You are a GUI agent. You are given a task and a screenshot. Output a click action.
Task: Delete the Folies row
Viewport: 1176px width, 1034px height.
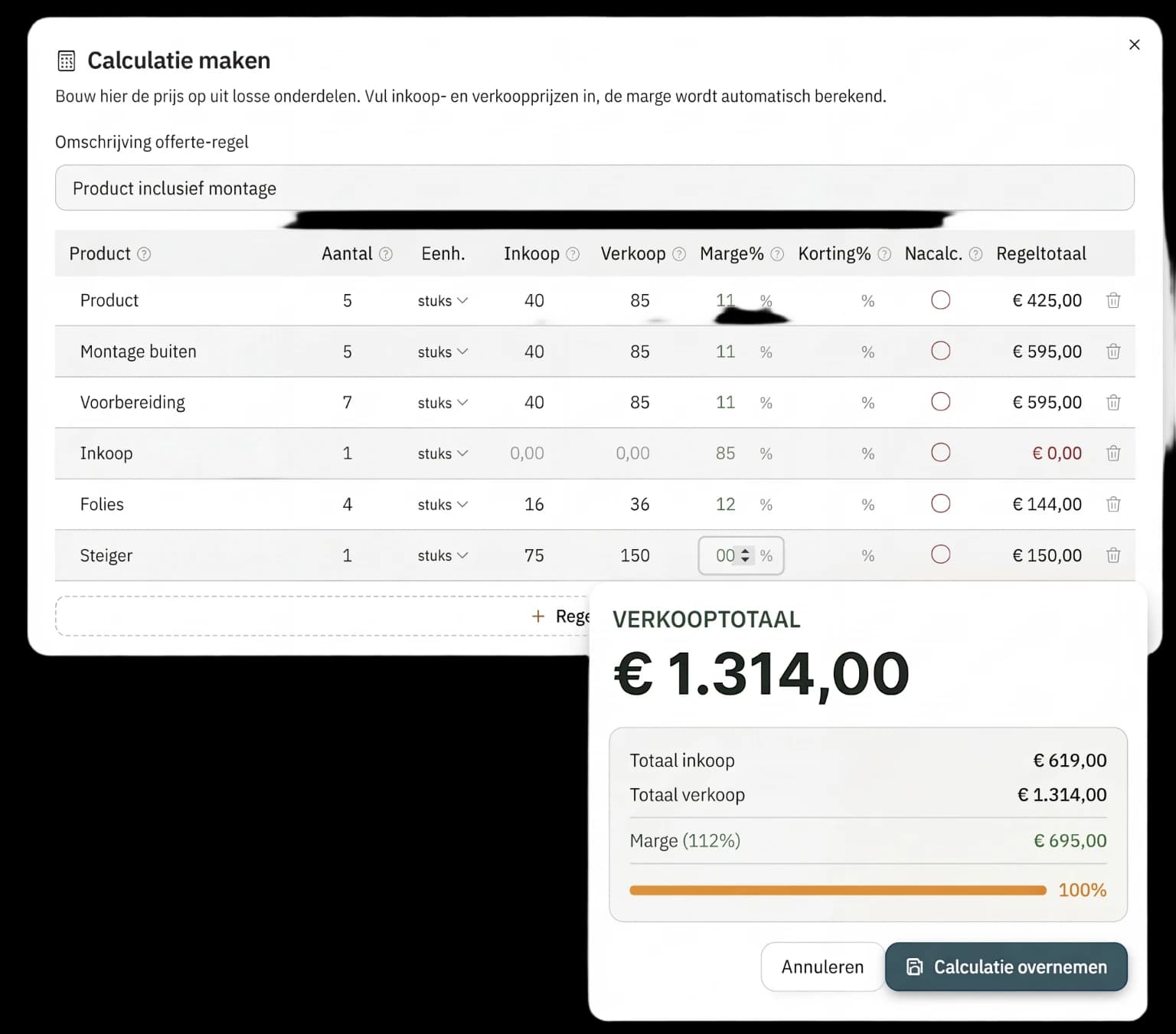click(x=1113, y=504)
